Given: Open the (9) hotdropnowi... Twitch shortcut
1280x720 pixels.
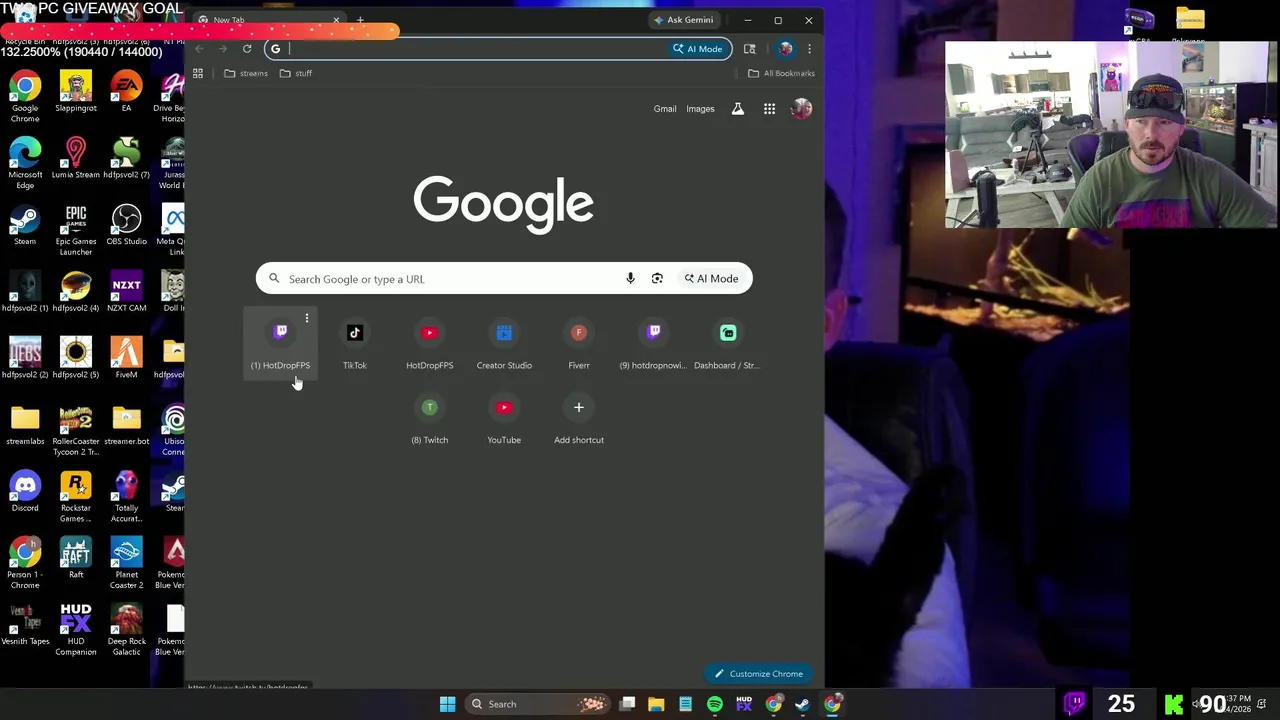Looking at the screenshot, I should pyautogui.click(x=653, y=343).
